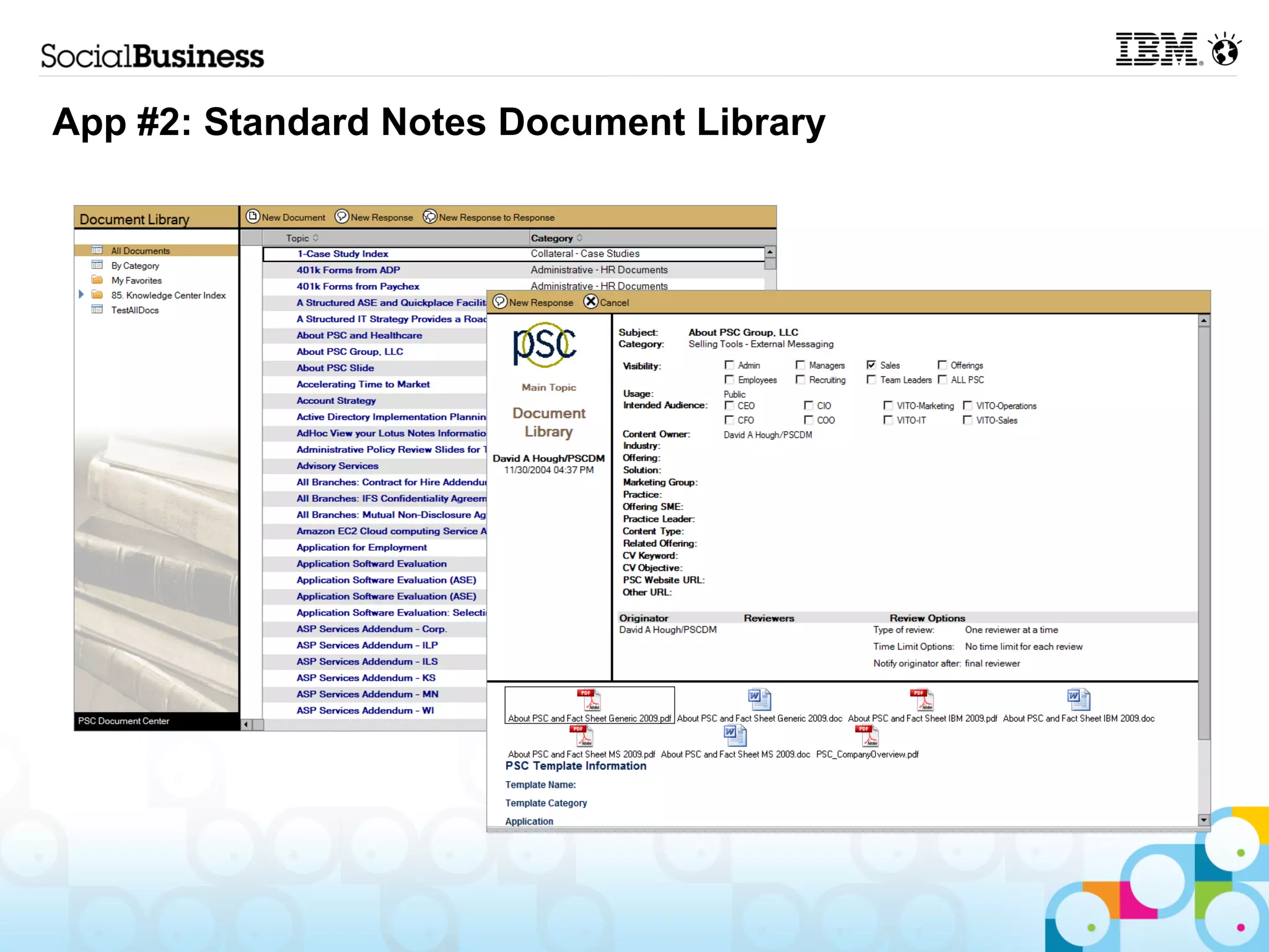This screenshot has width=1269, height=952.
Task: Click the New Response to Response icon
Action: 430,217
